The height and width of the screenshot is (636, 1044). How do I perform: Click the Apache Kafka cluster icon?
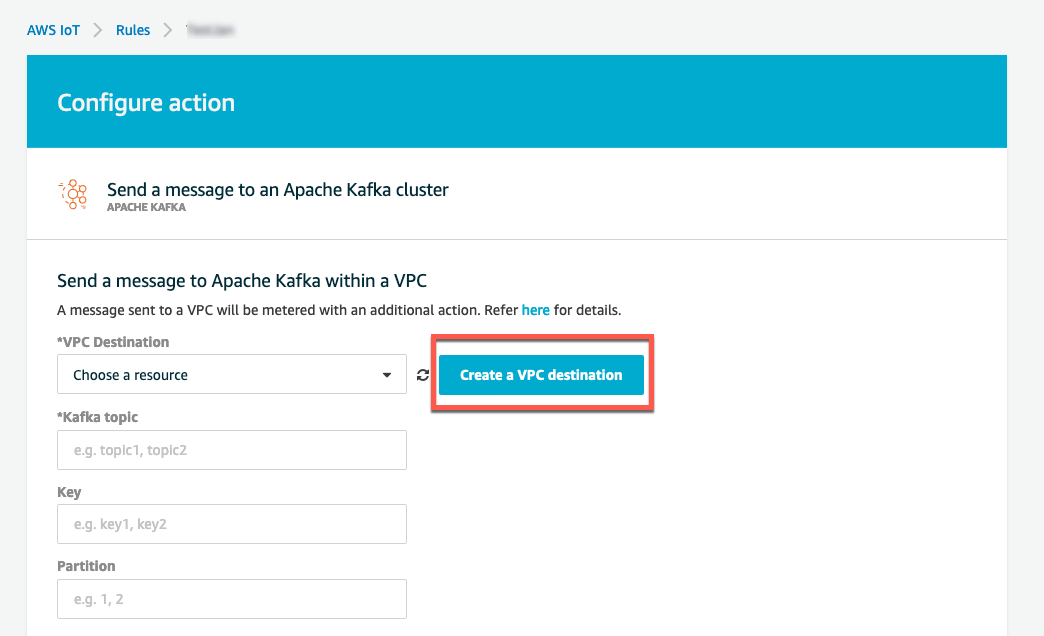click(73, 194)
